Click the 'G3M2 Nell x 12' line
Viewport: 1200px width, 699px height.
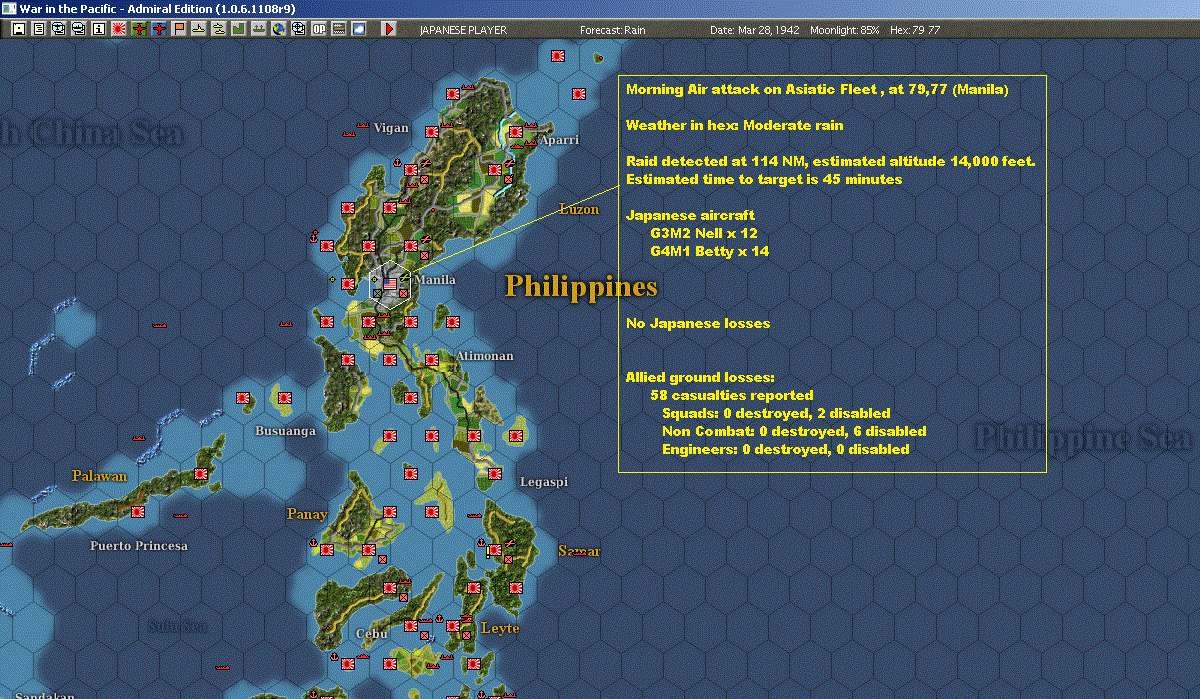click(703, 234)
